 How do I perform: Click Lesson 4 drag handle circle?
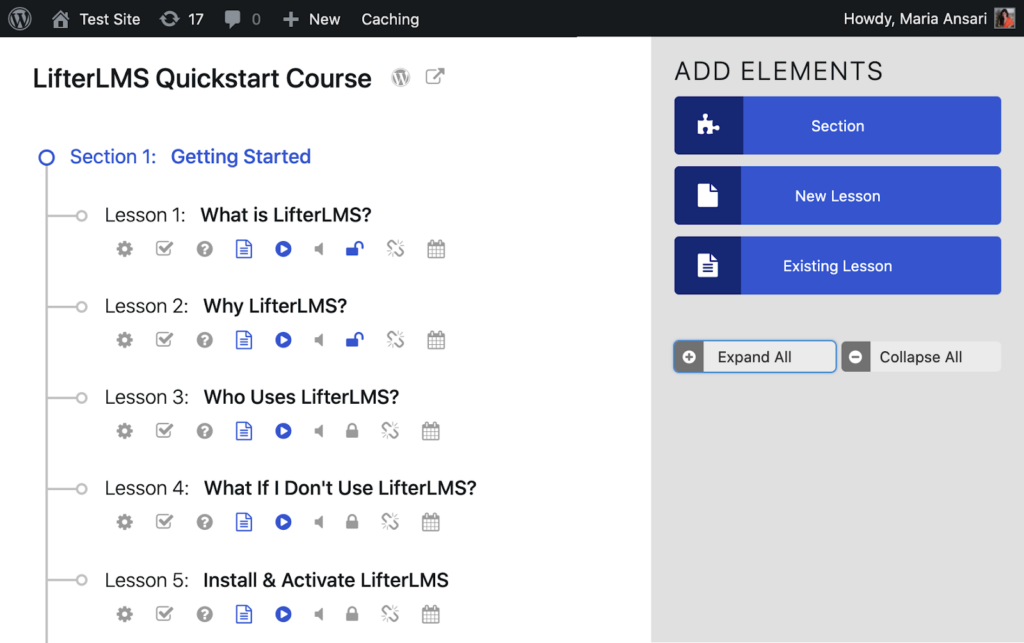pyautogui.click(x=81, y=488)
